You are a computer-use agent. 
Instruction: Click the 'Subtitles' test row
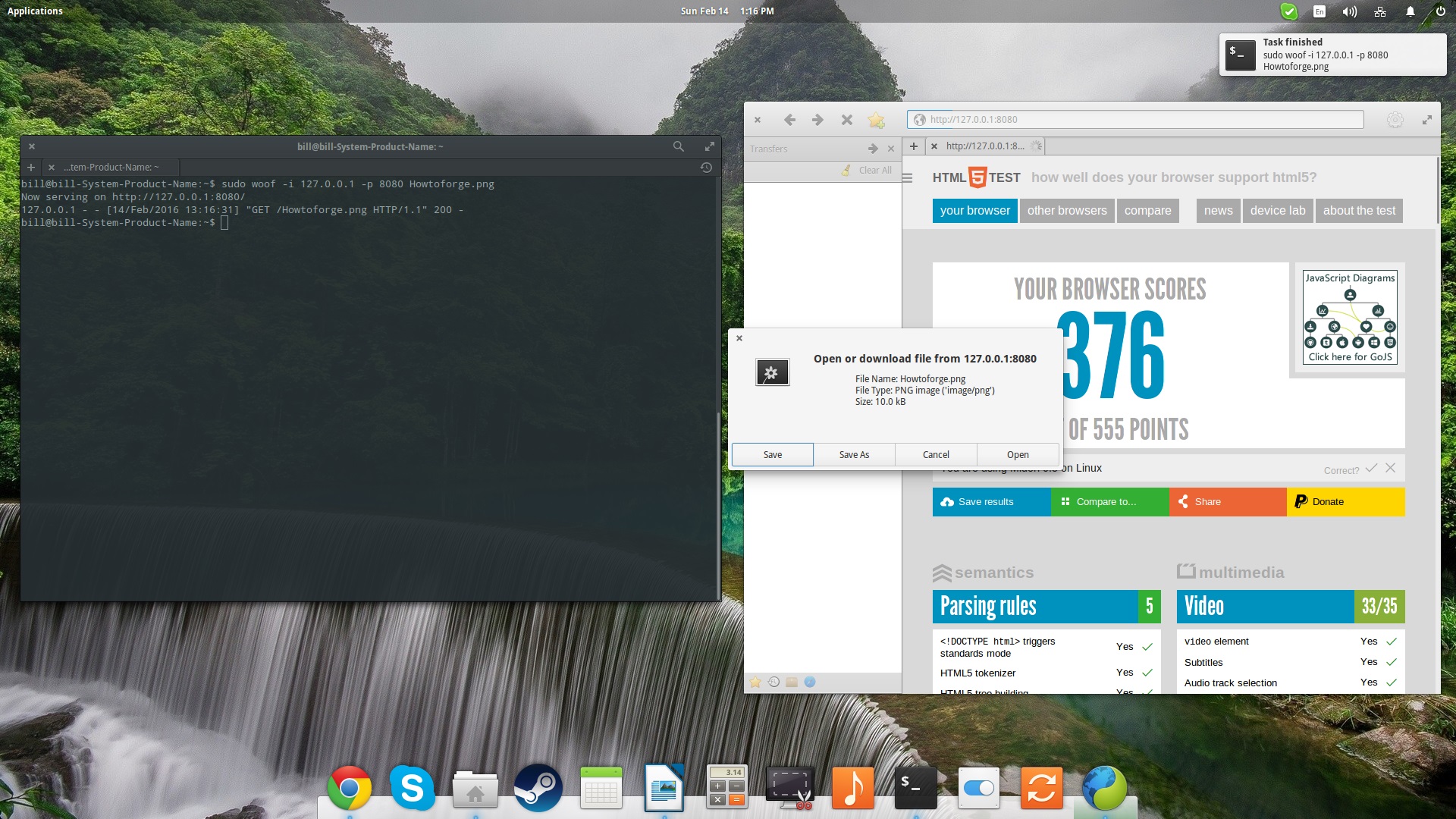click(1291, 662)
